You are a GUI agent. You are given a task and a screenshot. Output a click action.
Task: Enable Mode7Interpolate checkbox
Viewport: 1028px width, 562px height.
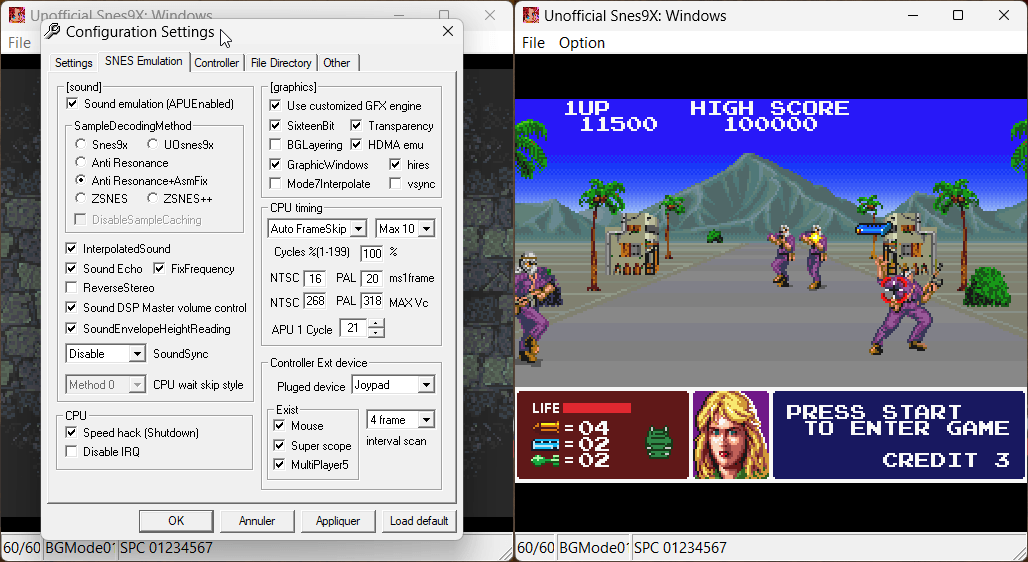275,184
